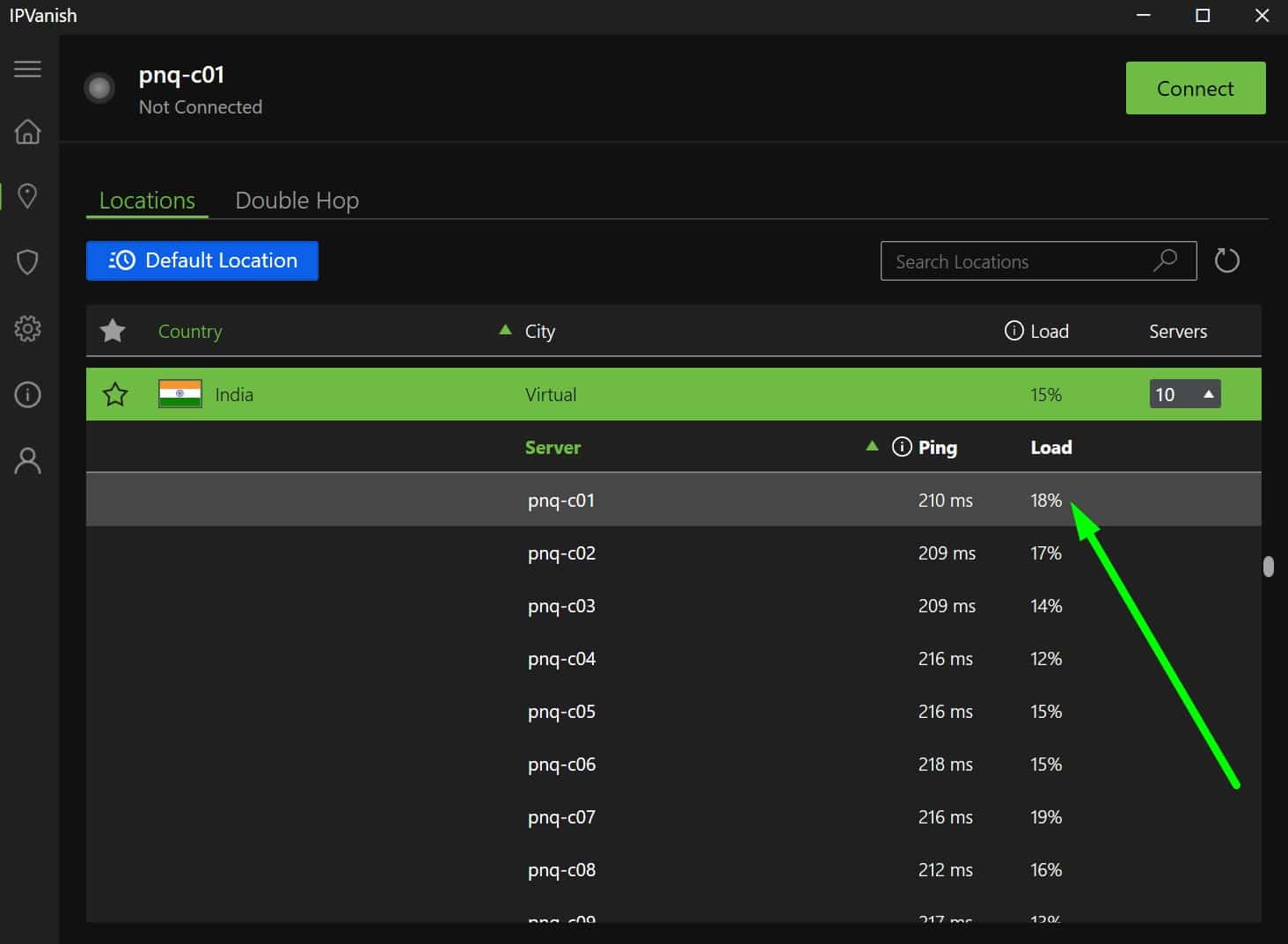Click the 218 ms ping for pnq-c06
This screenshot has height=944, width=1288.
click(x=946, y=765)
